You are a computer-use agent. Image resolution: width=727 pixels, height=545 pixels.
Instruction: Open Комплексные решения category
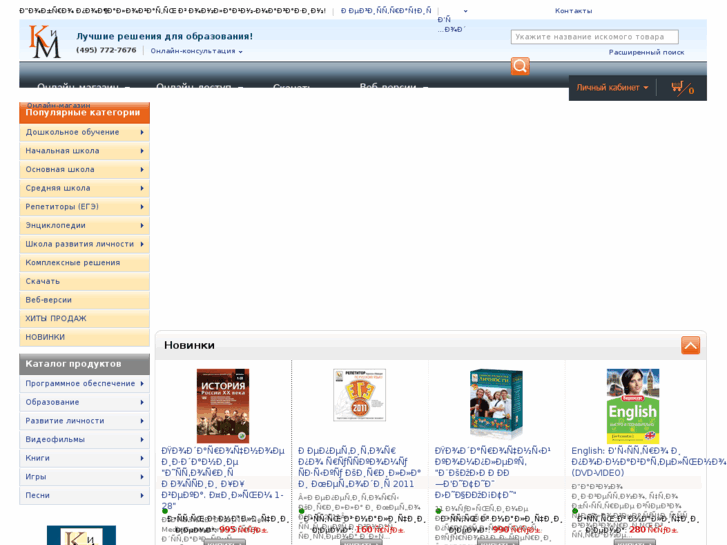pos(84,263)
